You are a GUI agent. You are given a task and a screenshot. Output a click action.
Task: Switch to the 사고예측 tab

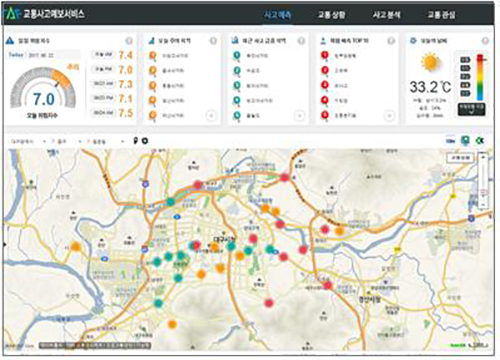point(278,15)
